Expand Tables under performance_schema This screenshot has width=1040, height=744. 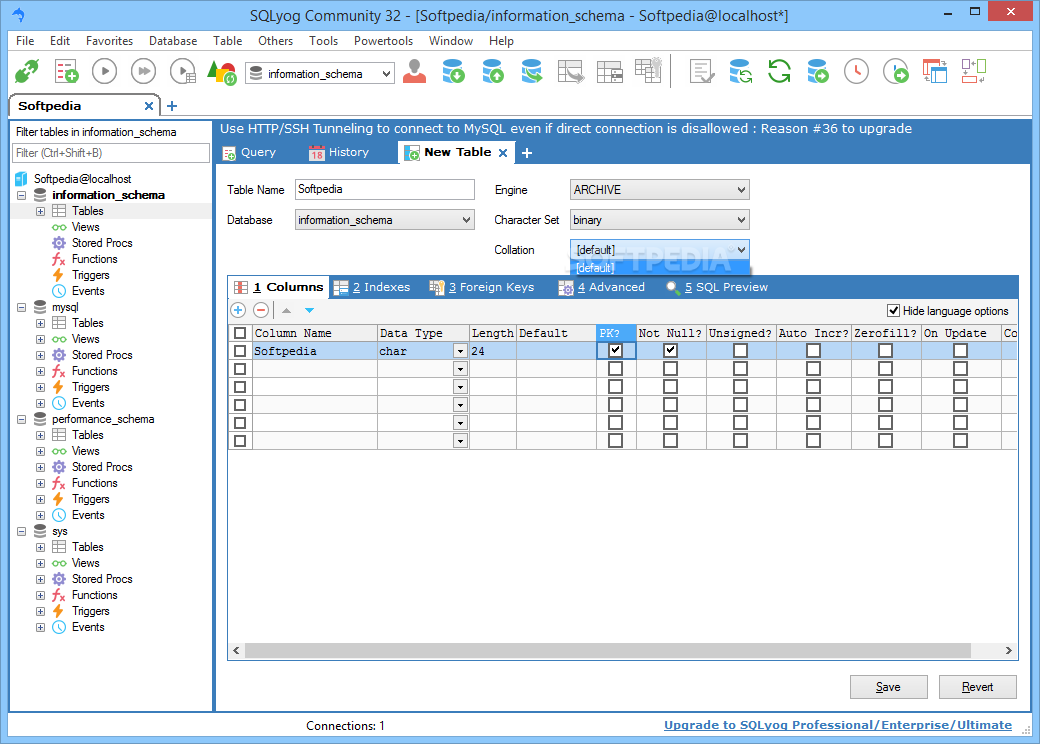[40, 436]
